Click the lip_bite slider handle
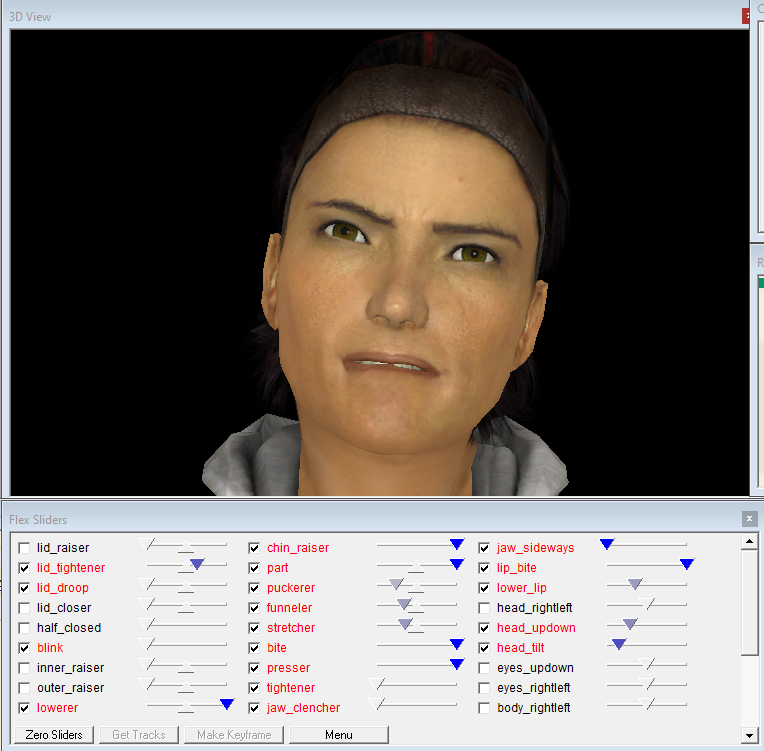 pos(687,565)
